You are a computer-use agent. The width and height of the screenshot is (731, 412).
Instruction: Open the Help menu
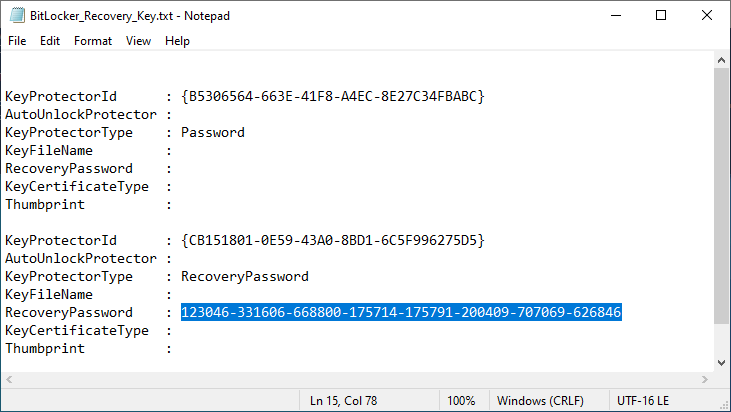[177, 41]
